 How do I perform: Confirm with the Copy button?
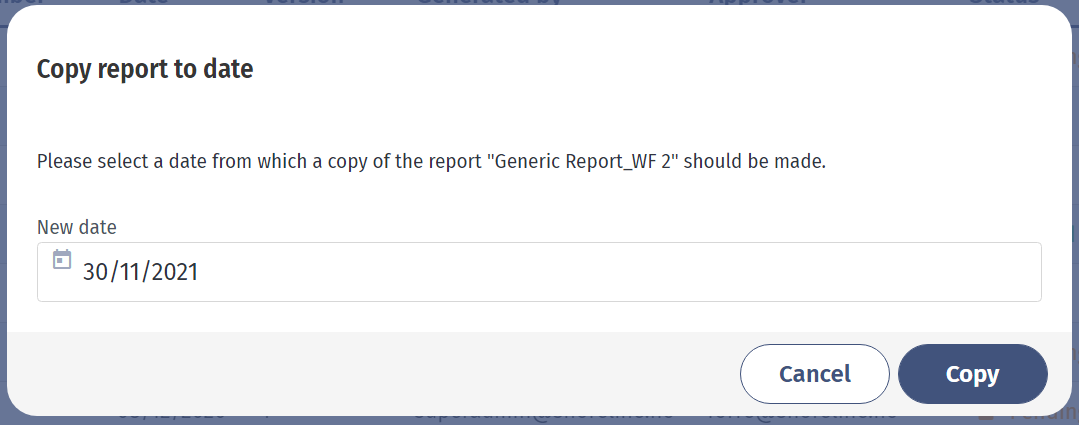972,374
